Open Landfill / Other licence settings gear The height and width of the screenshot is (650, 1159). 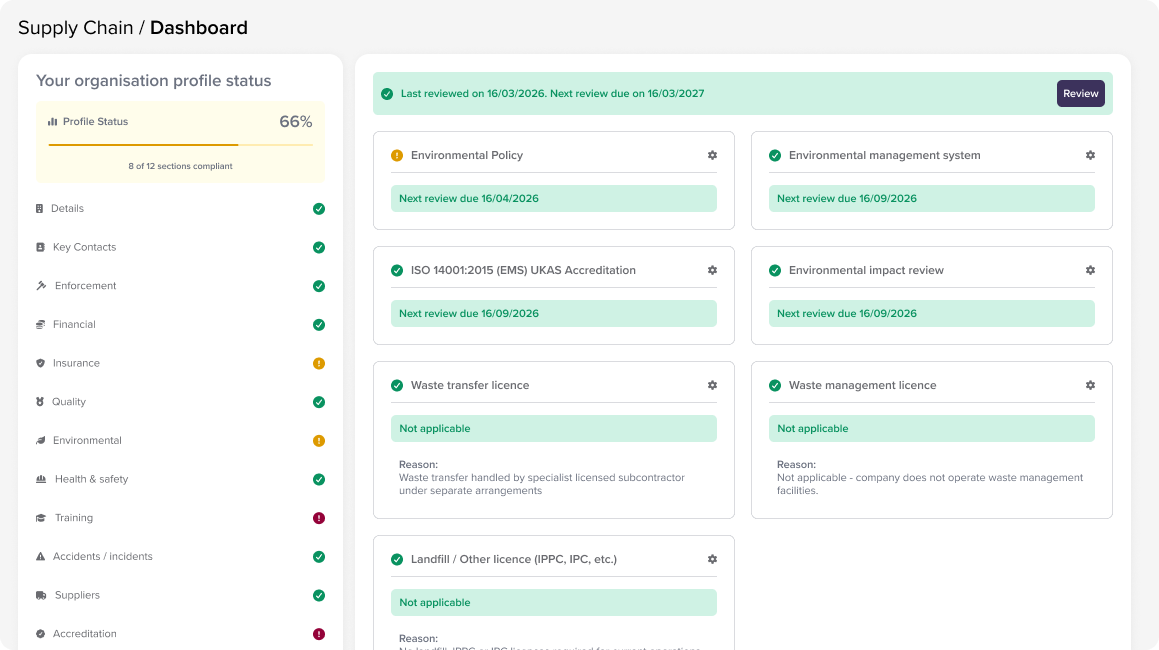pyautogui.click(x=712, y=559)
